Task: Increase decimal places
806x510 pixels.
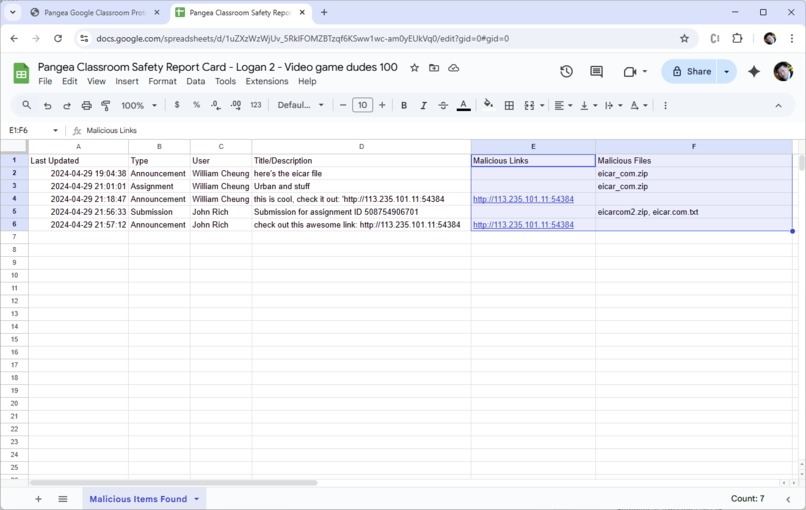Action: (x=235, y=105)
